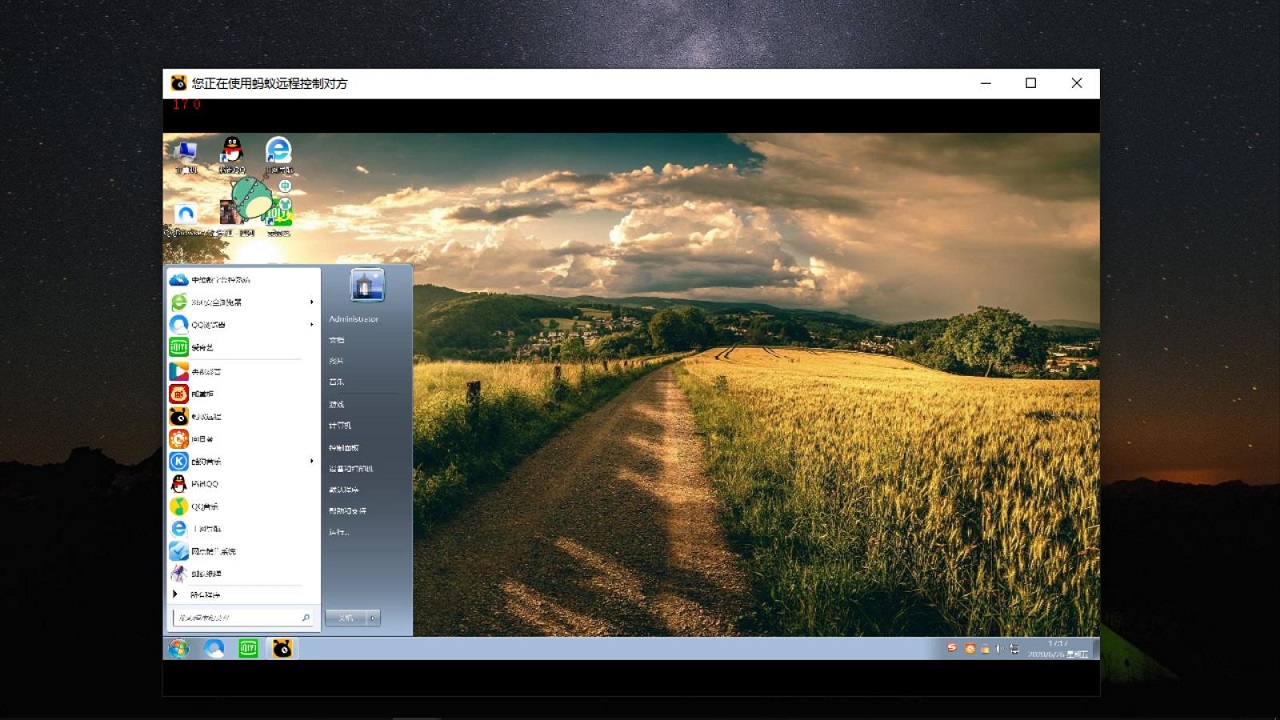Click the 关机 (Shut down) button
1280x720 pixels.
click(x=346, y=618)
